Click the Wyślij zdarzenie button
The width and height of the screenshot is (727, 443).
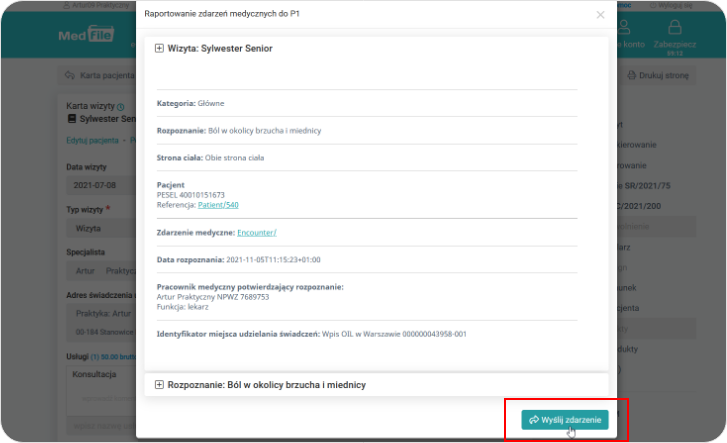click(x=564, y=420)
